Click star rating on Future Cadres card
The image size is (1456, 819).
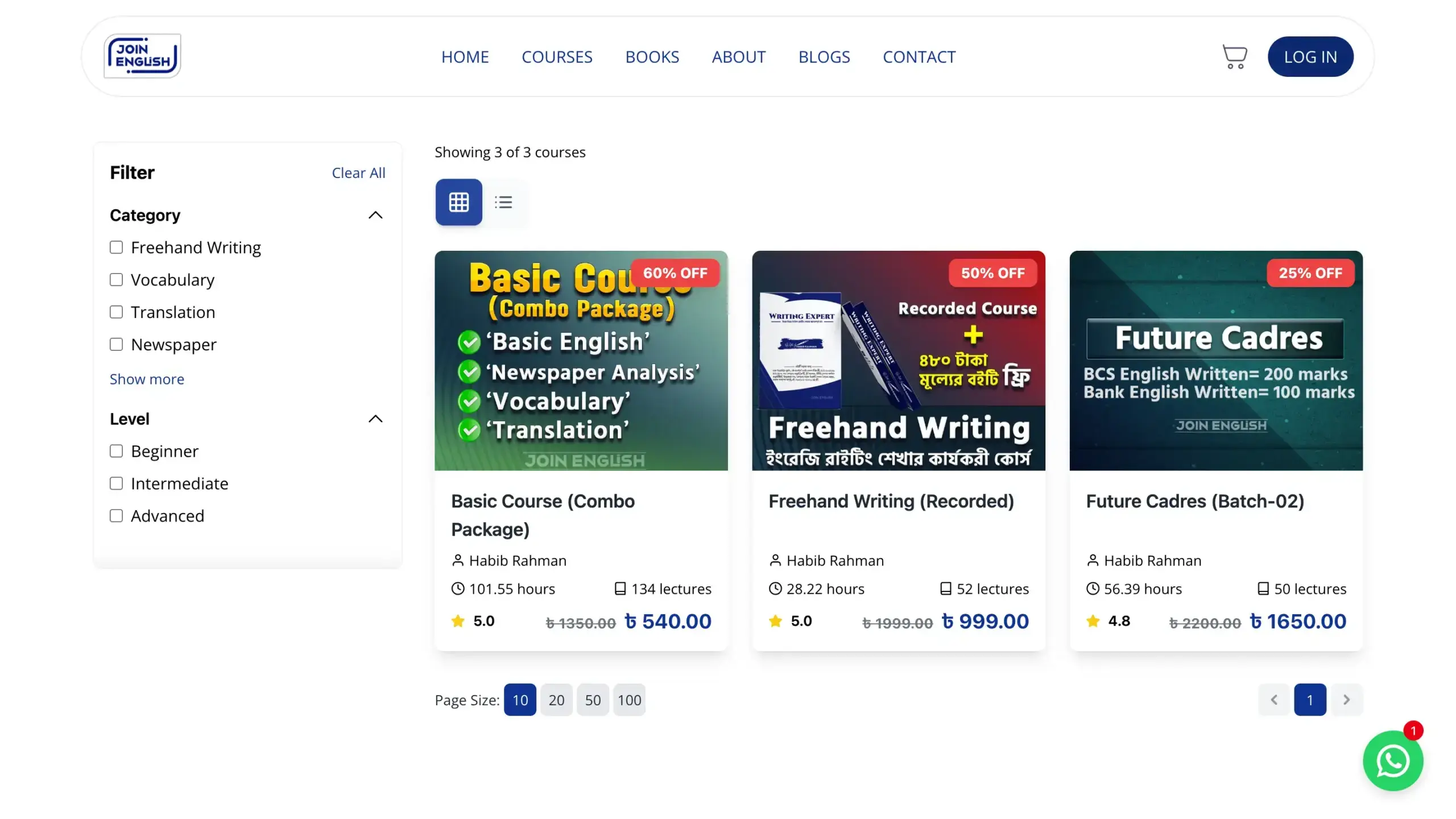(x=1093, y=621)
